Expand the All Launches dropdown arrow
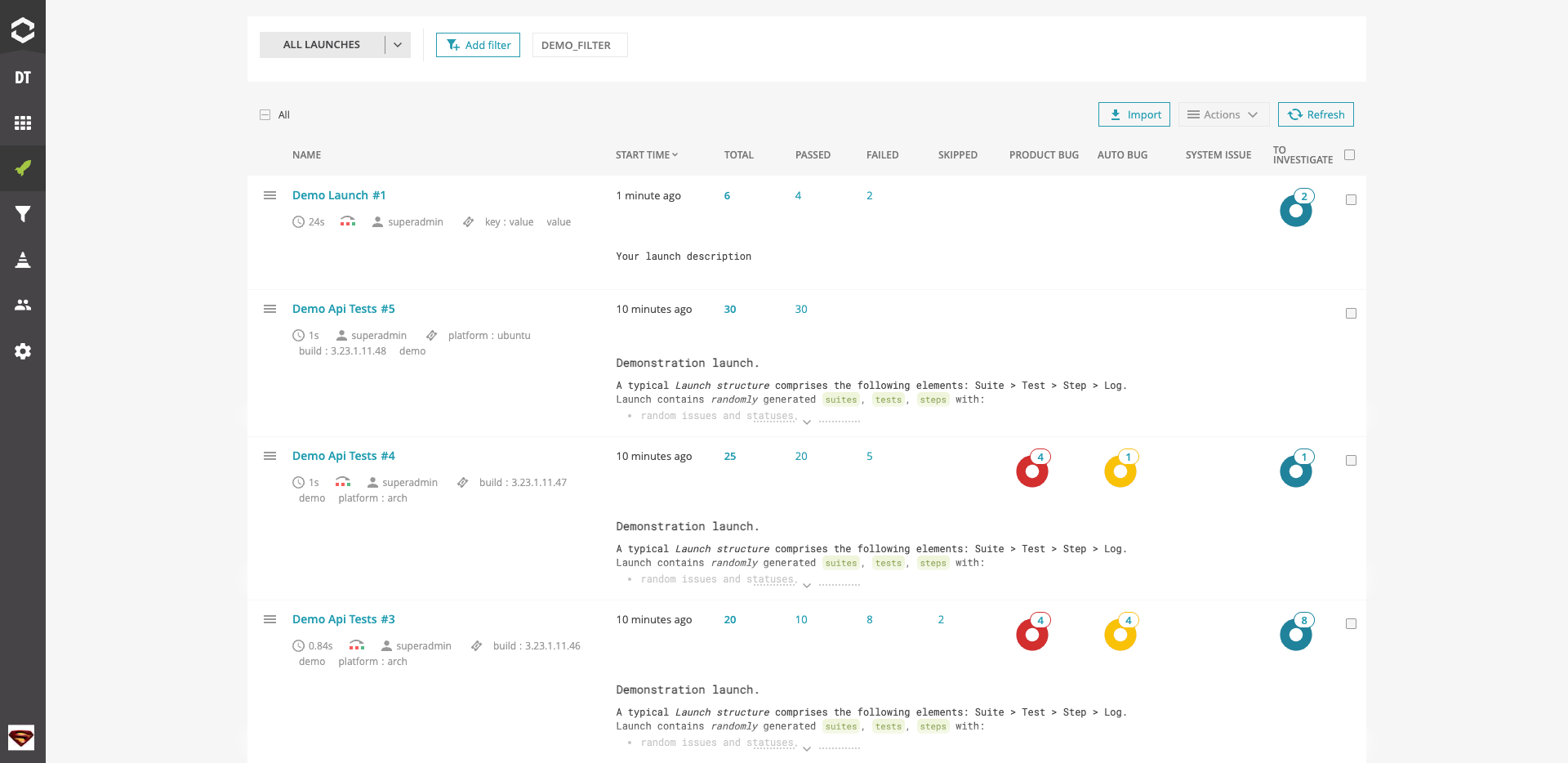Screen dimensions: 1568x763 [398, 45]
